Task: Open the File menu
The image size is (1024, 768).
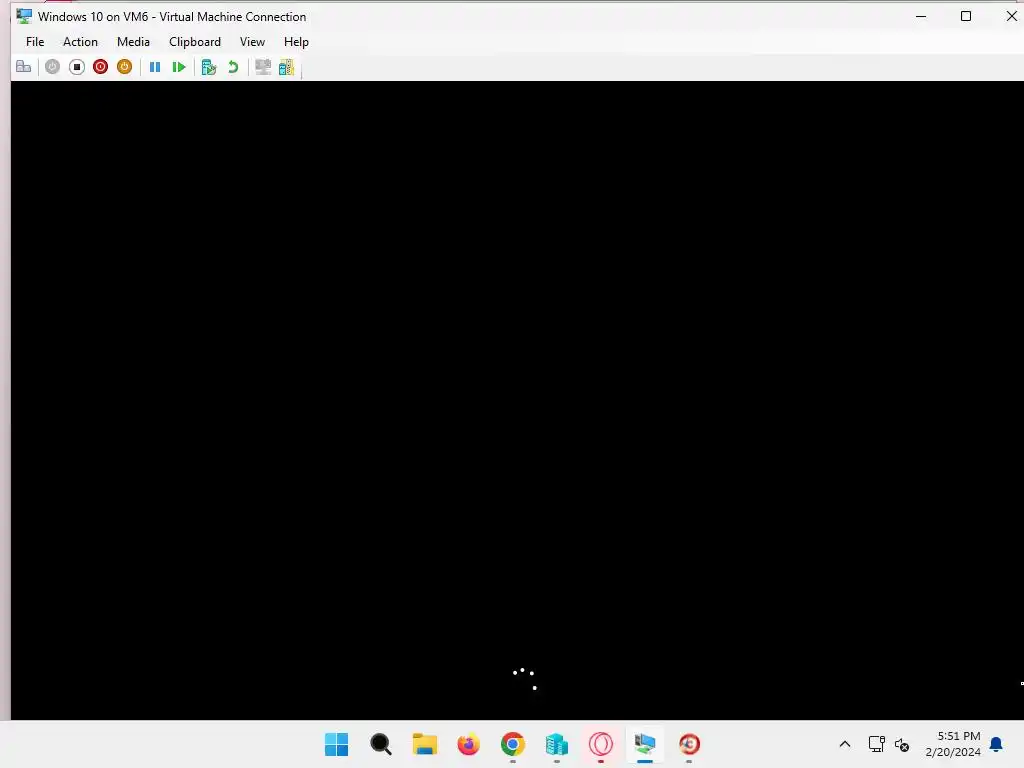Action: click(35, 42)
